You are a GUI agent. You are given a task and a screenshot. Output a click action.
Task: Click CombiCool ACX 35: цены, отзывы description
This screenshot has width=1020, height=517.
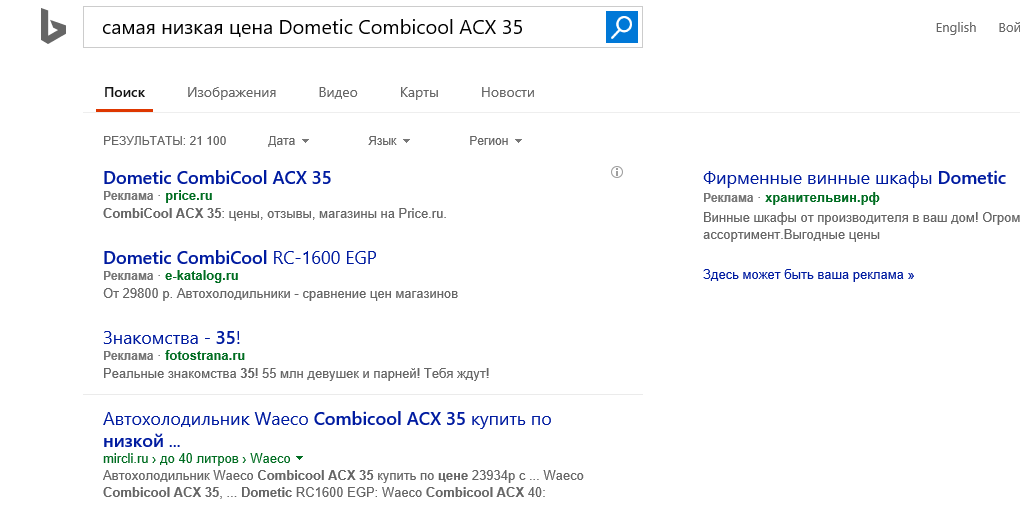[275, 213]
